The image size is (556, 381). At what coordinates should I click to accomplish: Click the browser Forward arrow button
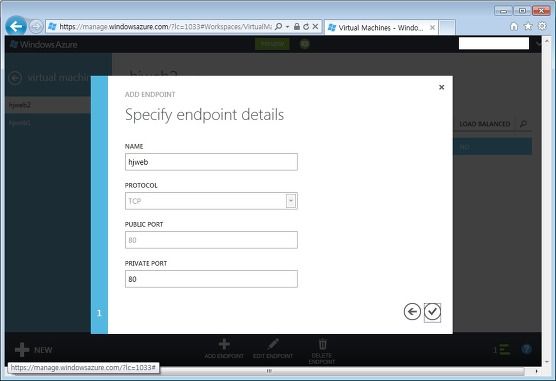pos(35,27)
